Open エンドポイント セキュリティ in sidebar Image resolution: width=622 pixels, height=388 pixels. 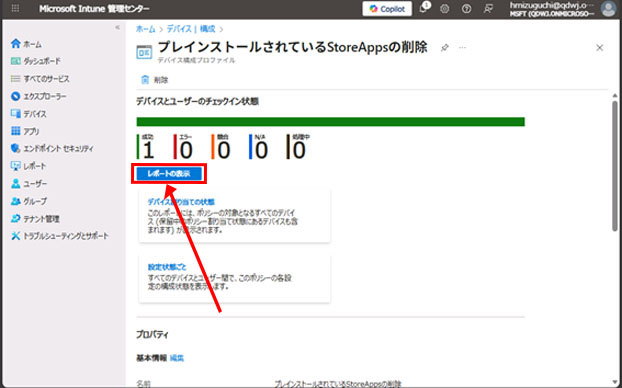(52, 148)
